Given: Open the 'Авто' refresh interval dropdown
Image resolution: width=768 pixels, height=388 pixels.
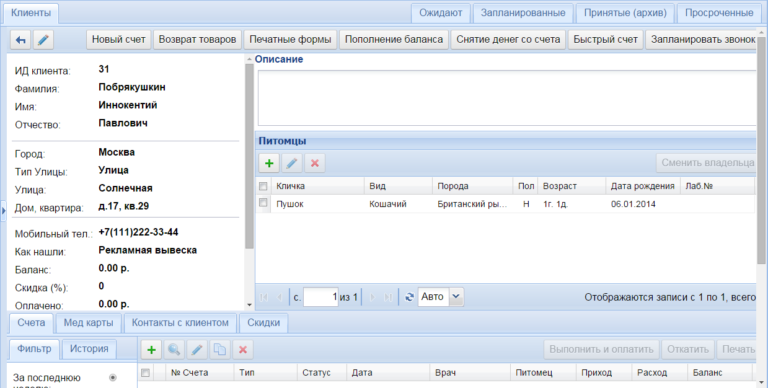Looking at the screenshot, I should point(456,296).
